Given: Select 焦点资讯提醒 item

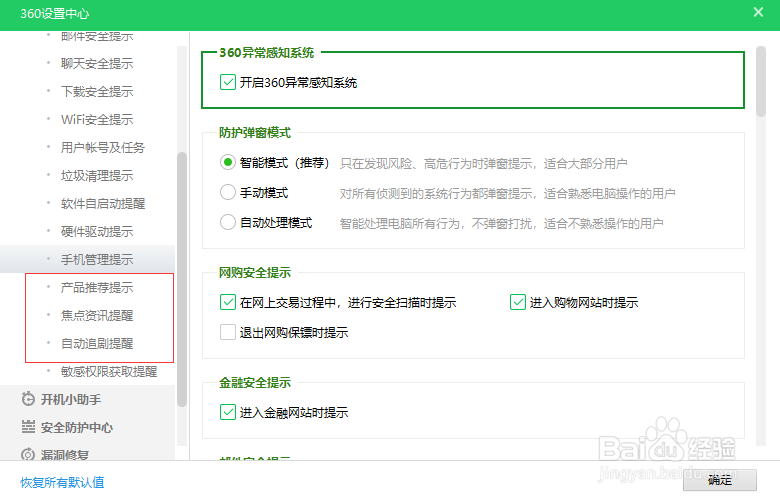Looking at the screenshot, I should pyautogui.click(x=97, y=315).
